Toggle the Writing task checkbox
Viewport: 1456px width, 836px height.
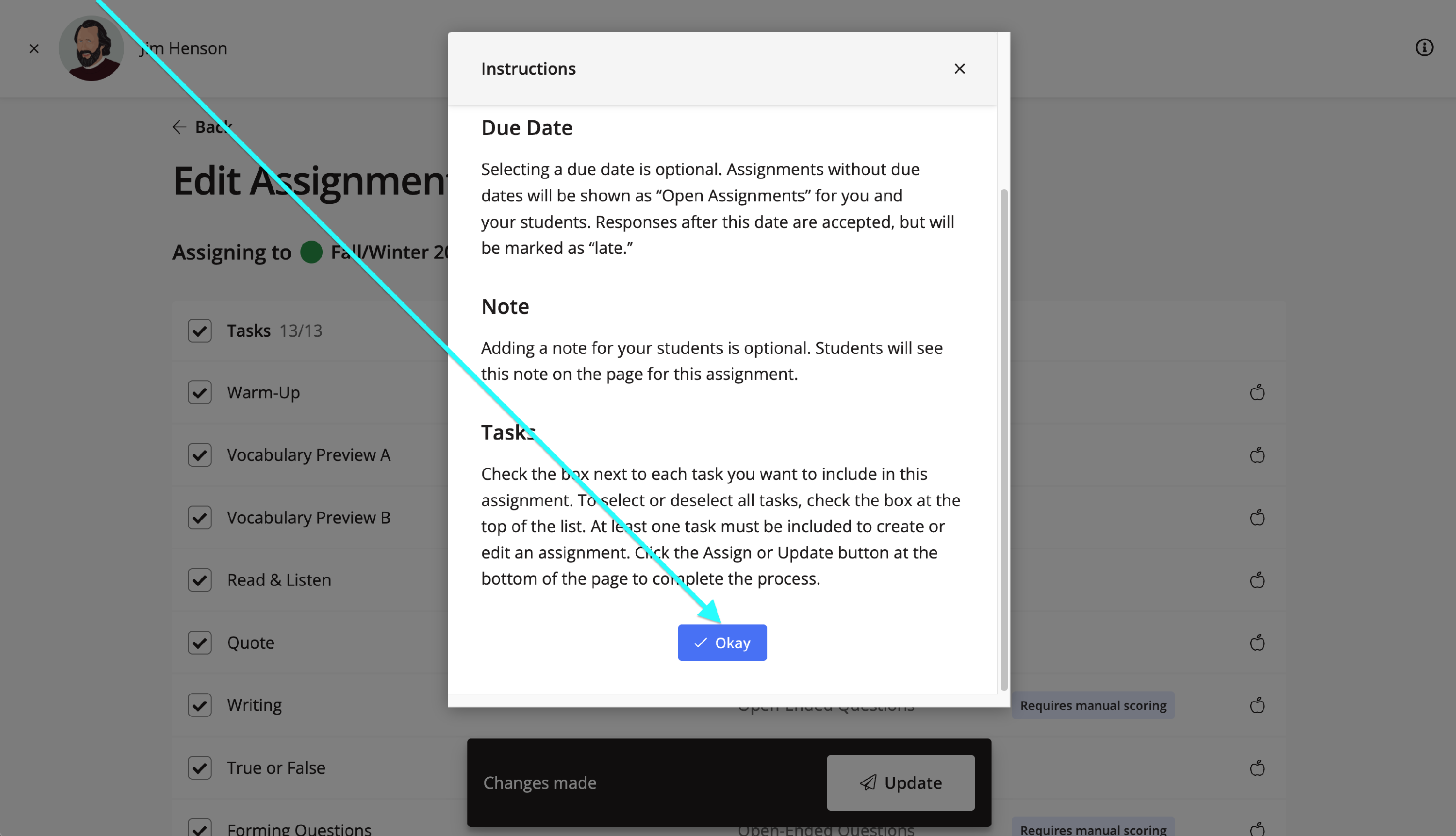pyautogui.click(x=199, y=705)
